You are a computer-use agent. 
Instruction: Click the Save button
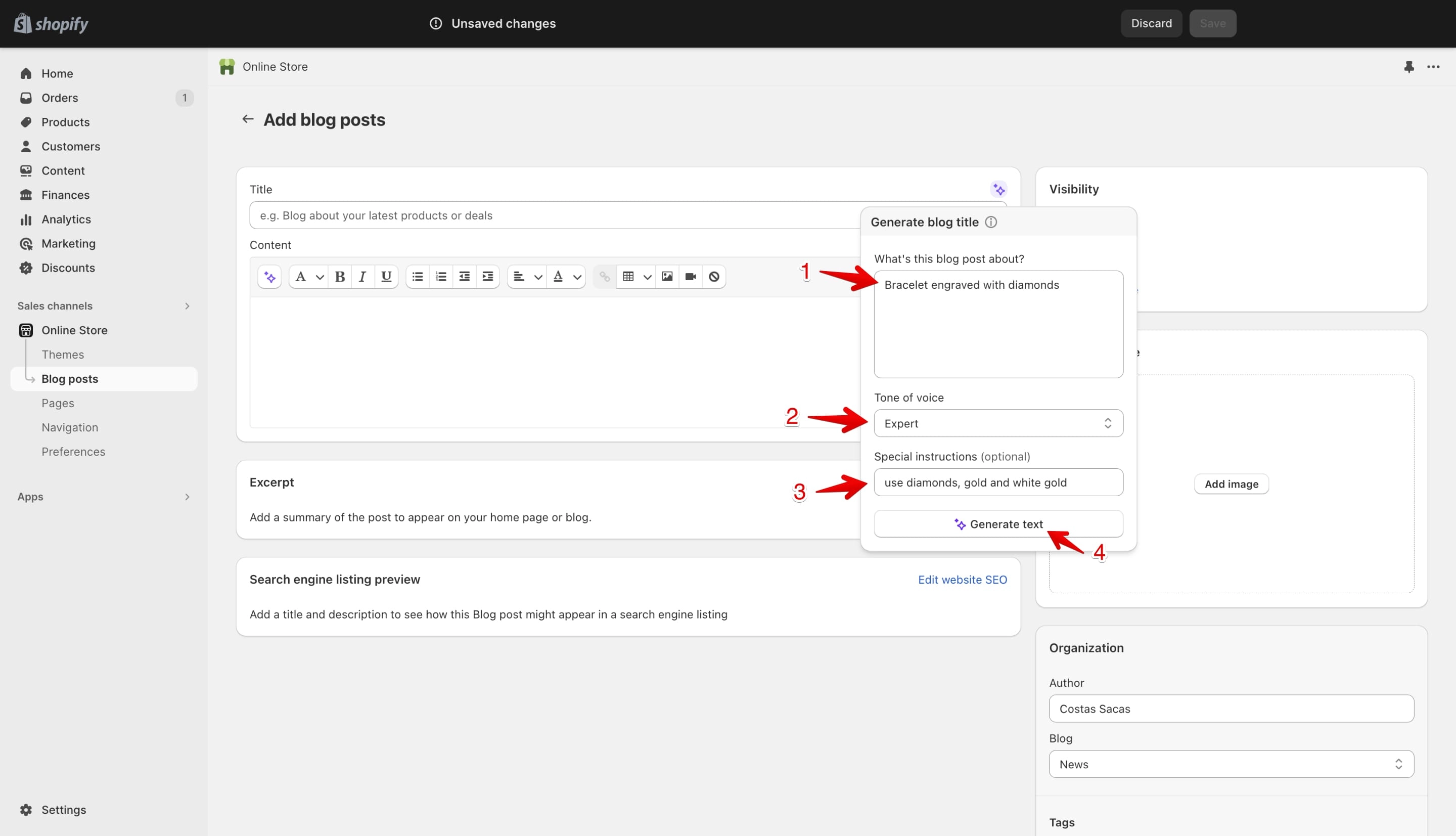pyautogui.click(x=1212, y=24)
